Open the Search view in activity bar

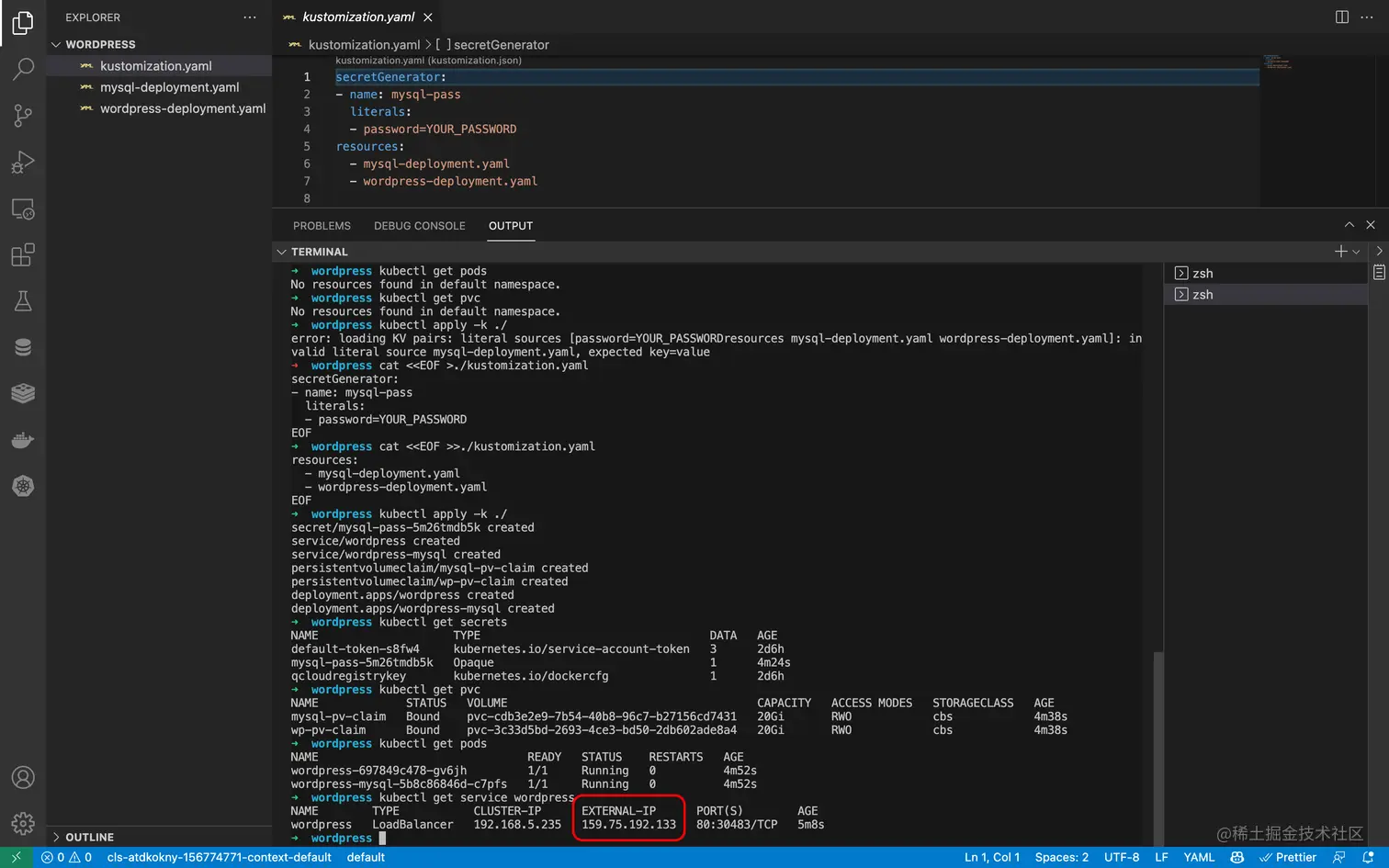(23, 69)
